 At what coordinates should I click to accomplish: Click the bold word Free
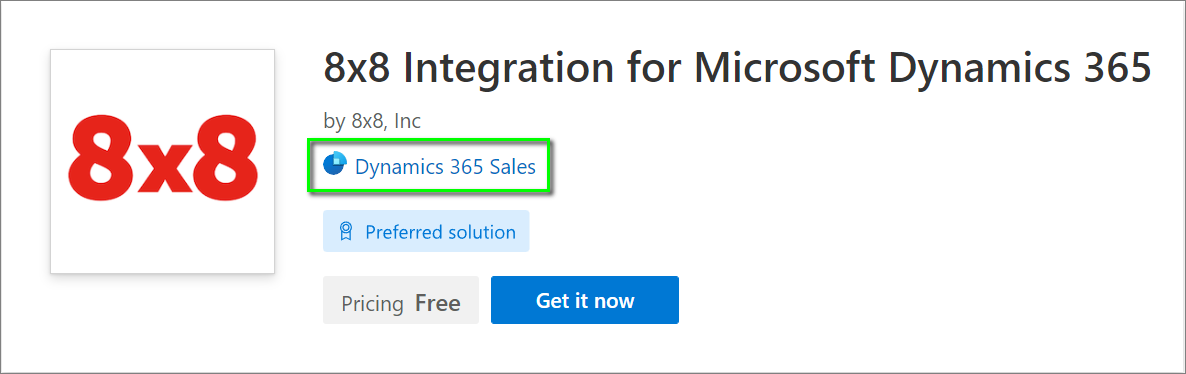[x=438, y=304]
